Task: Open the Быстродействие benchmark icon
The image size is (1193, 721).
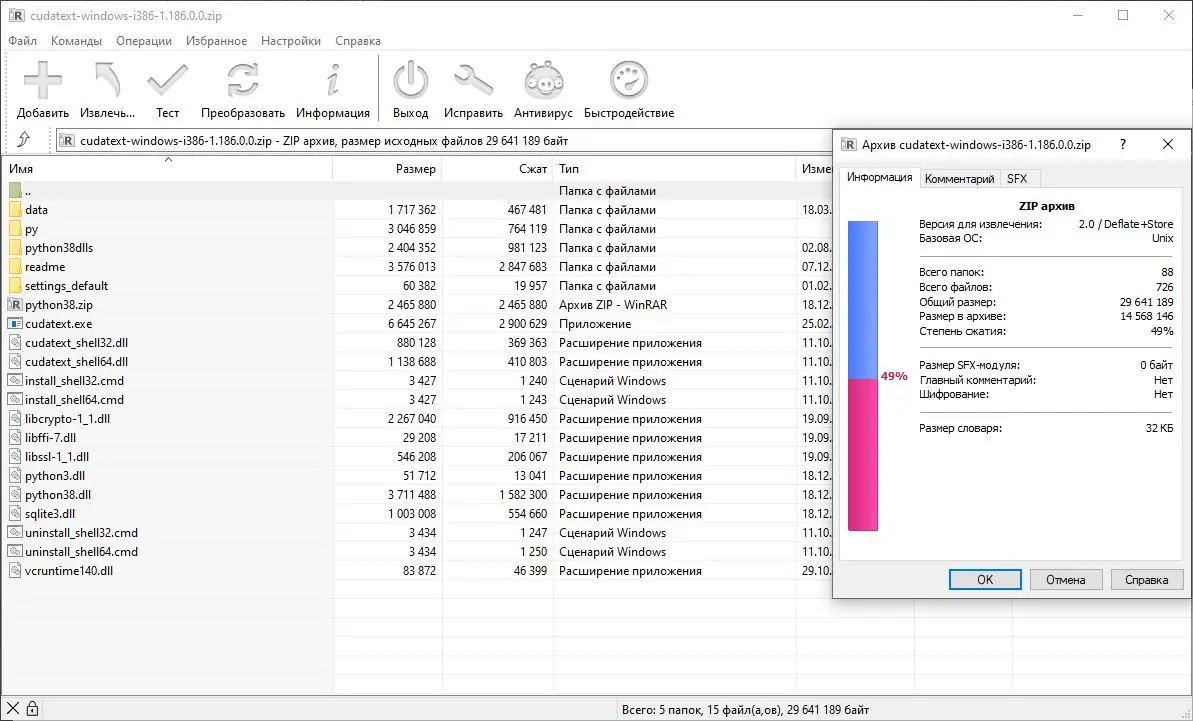Action: (628, 81)
